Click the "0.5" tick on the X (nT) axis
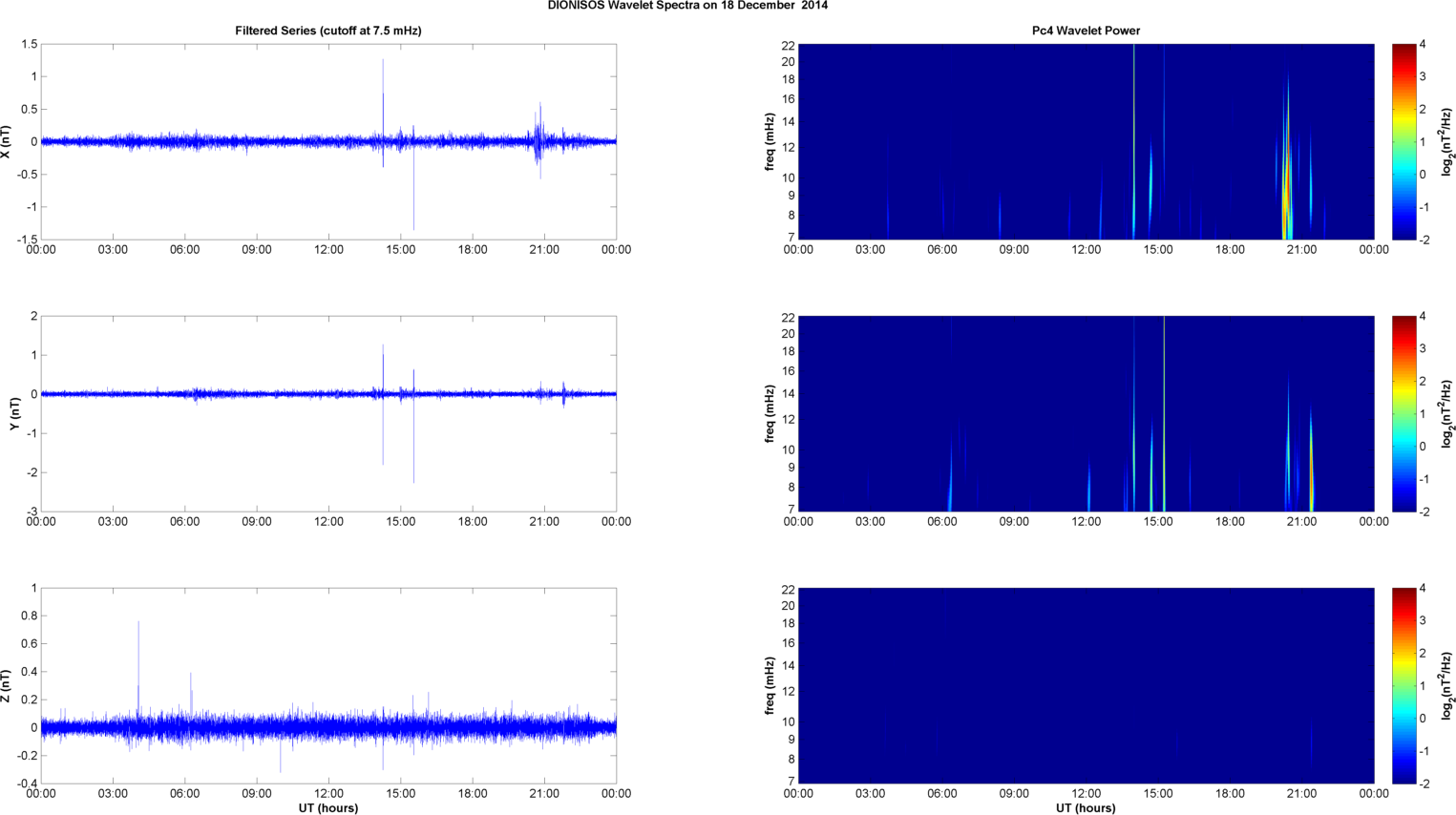 pyautogui.click(x=29, y=109)
